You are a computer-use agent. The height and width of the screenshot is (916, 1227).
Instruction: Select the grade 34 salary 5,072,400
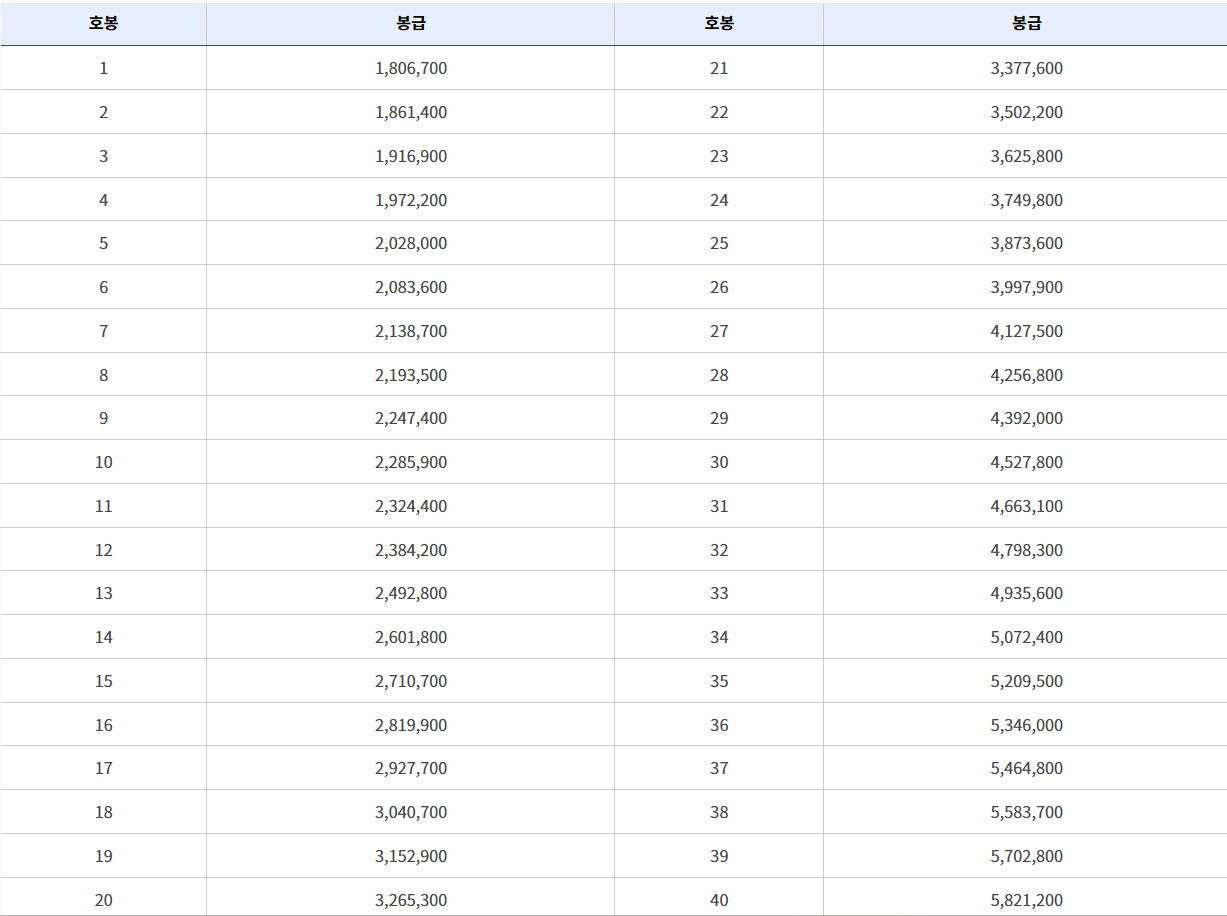click(1027, 637)
